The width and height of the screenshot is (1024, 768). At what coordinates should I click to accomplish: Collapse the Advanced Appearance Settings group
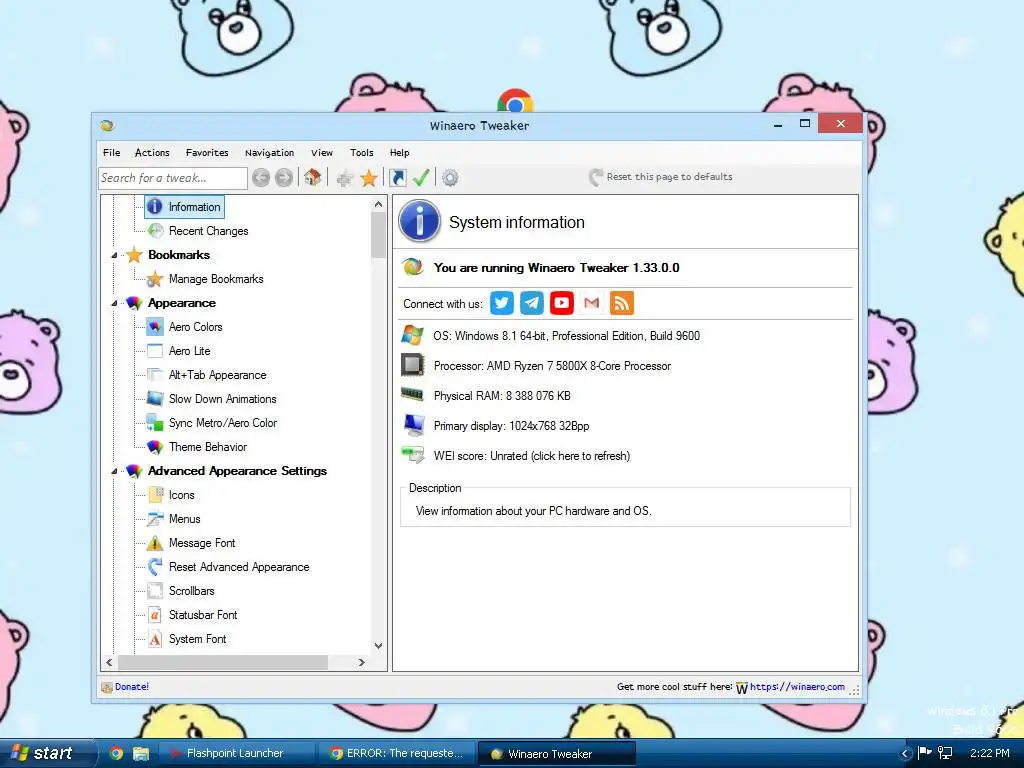[x=114, y=472]
